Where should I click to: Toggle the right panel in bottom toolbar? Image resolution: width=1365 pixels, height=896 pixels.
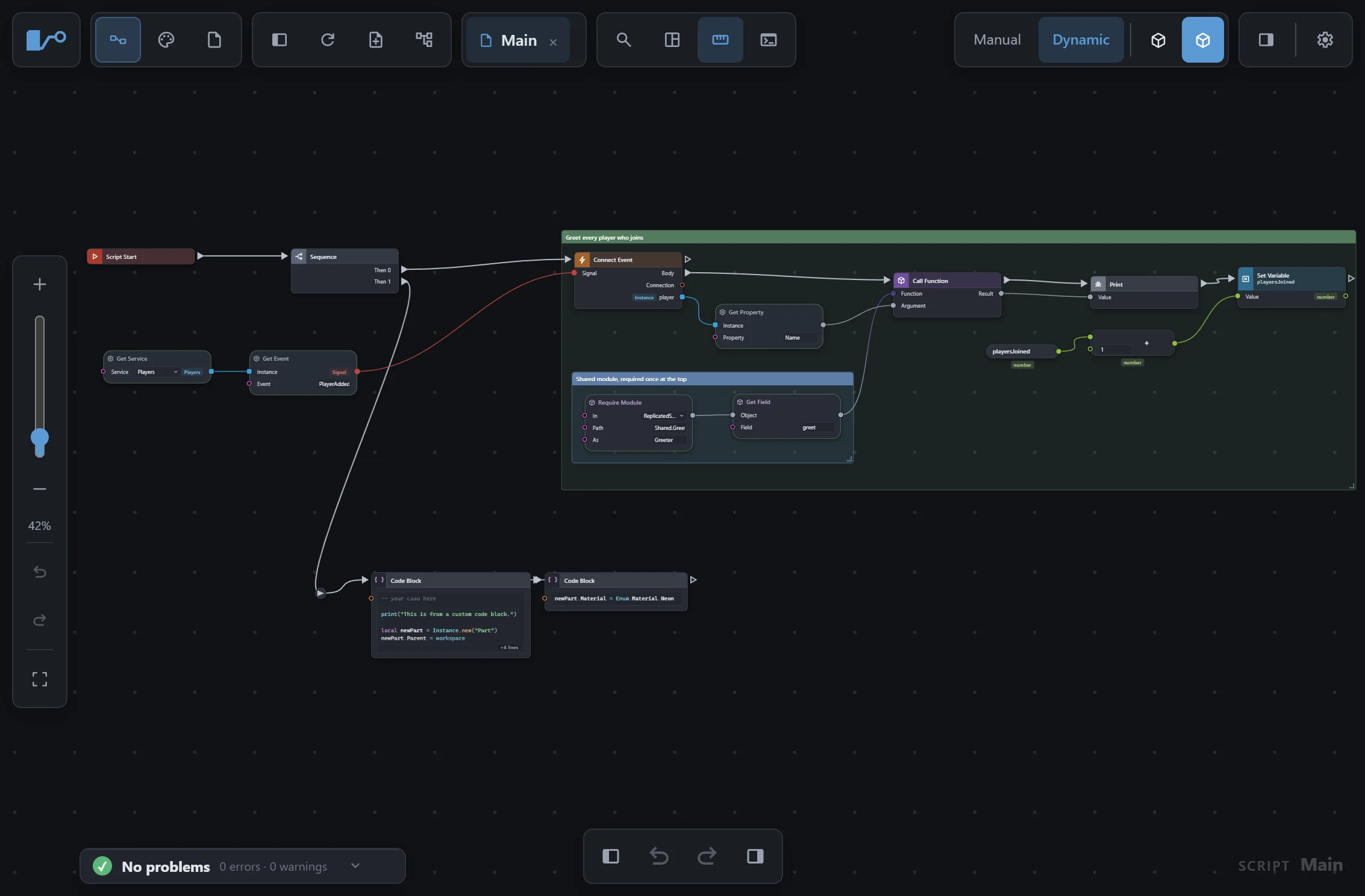pyautogui.click(x=755, y=856)
